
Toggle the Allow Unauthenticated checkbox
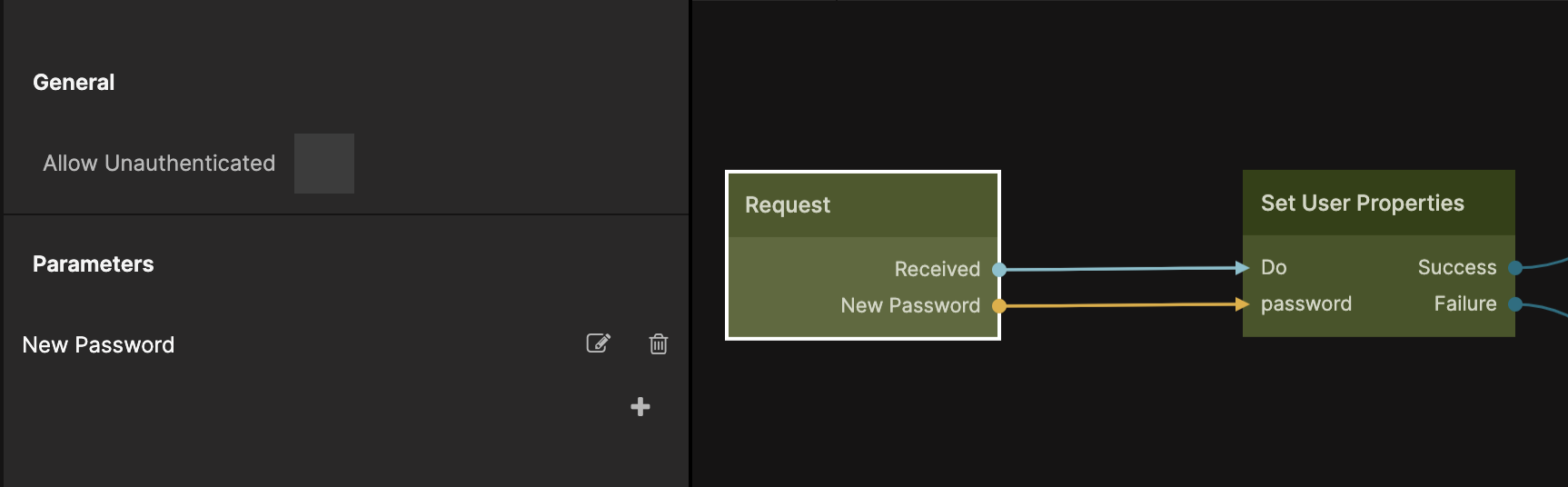click(x=324, y=164)
